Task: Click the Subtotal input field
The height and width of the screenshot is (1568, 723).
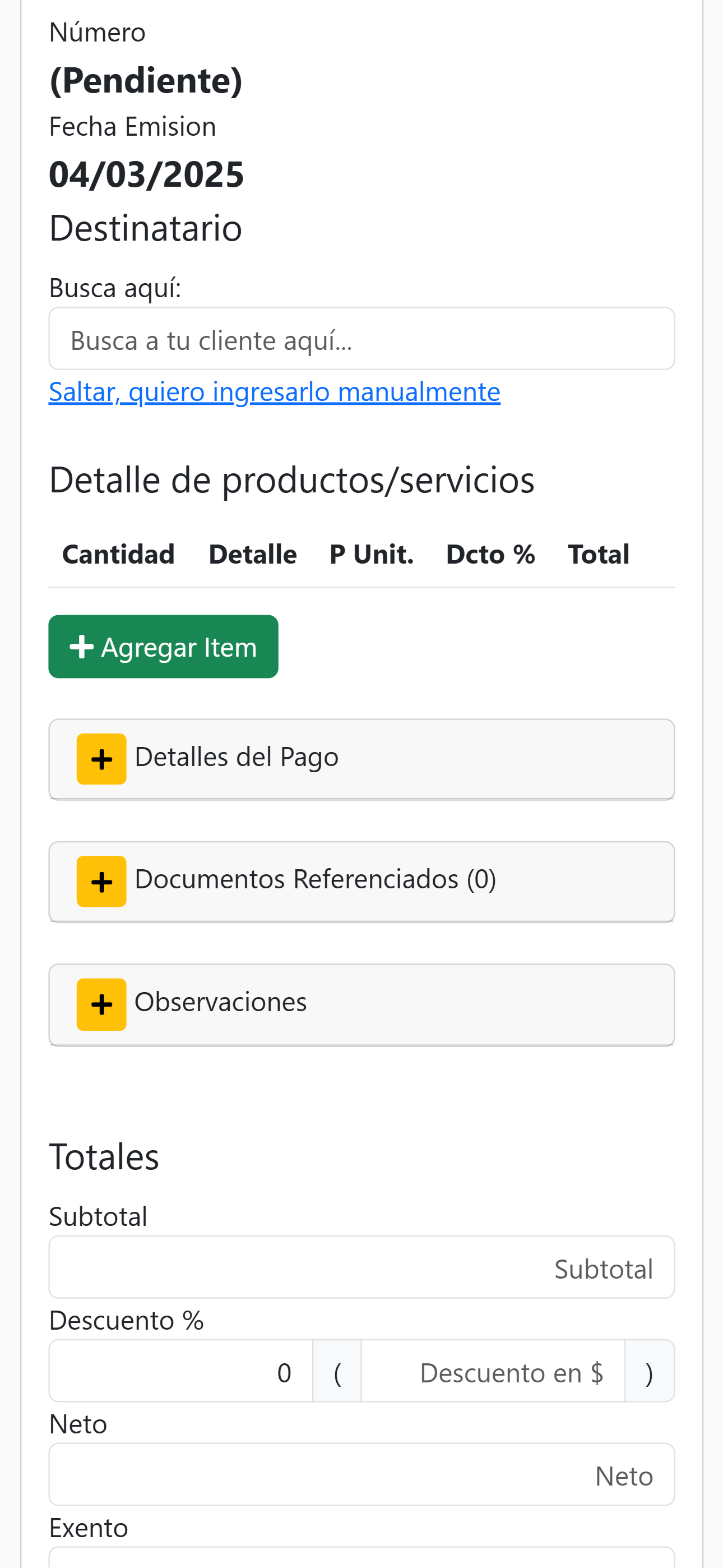Action: point(361,1267)
